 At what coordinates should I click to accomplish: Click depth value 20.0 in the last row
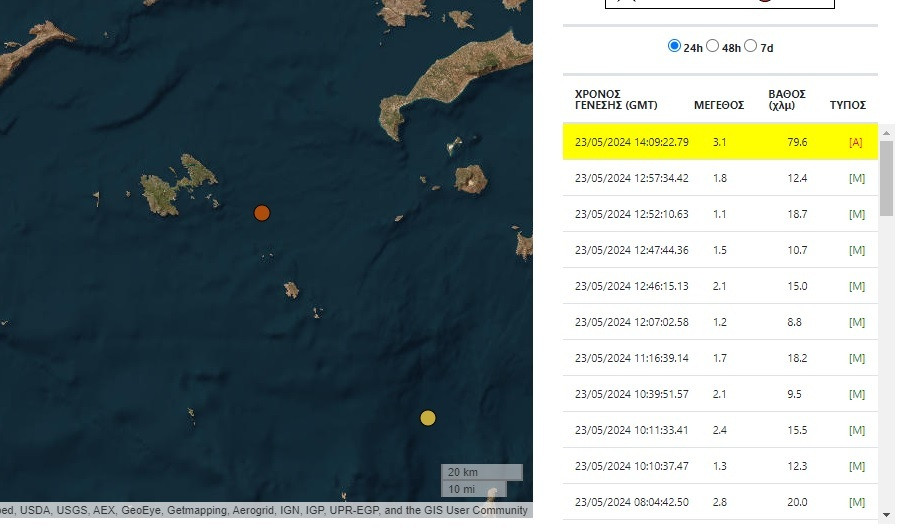797,502
